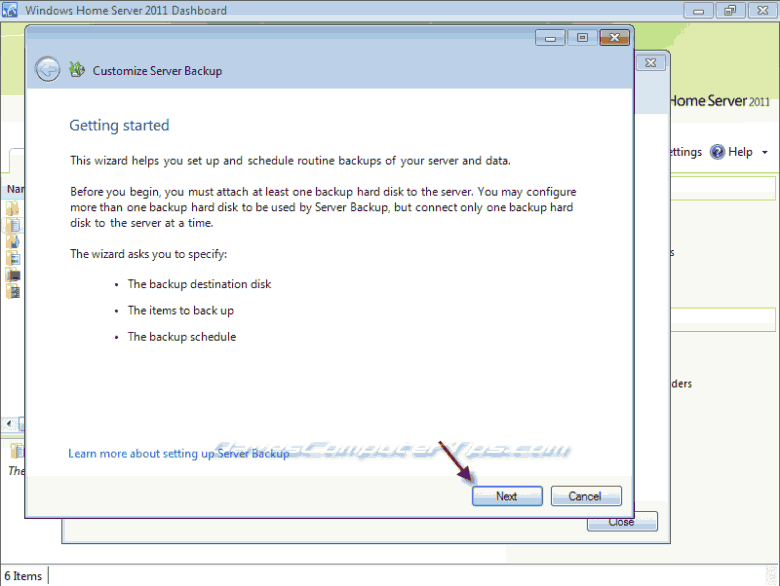Click 'The backup schedule' bullet

(182, 337)
